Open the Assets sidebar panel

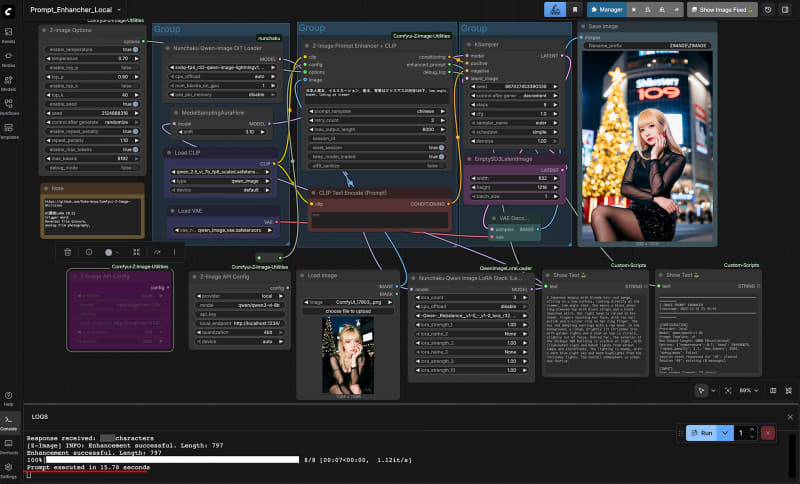click(9, 35)
